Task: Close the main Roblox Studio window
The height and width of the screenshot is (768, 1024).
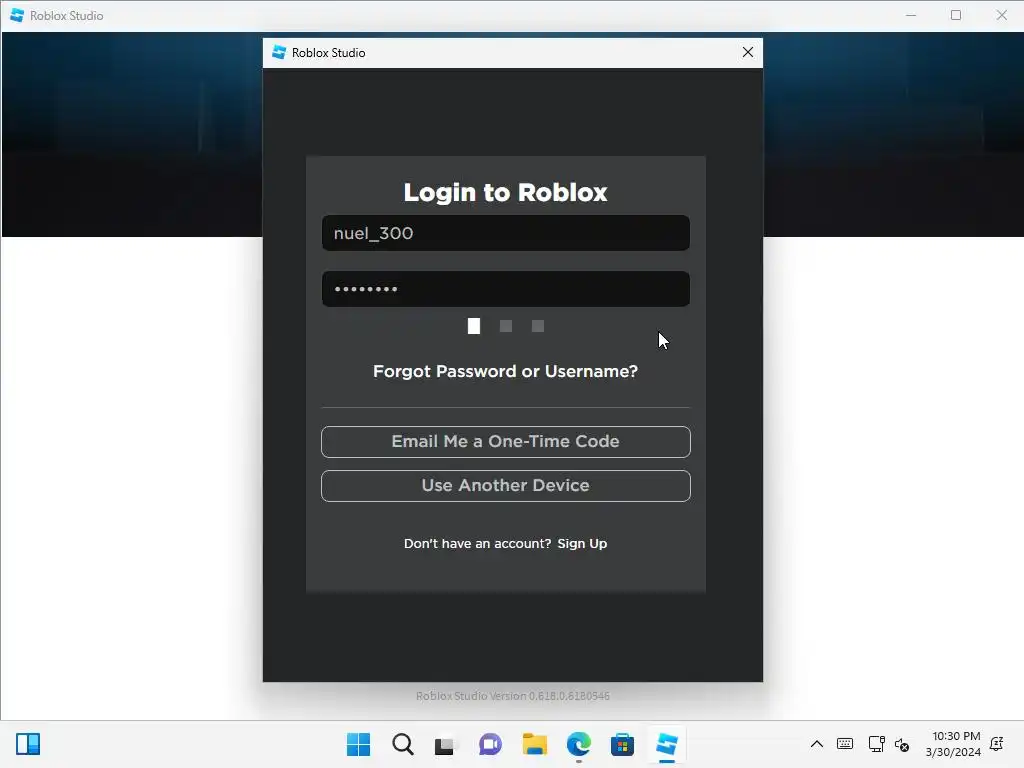Action: click(1001, 15)
